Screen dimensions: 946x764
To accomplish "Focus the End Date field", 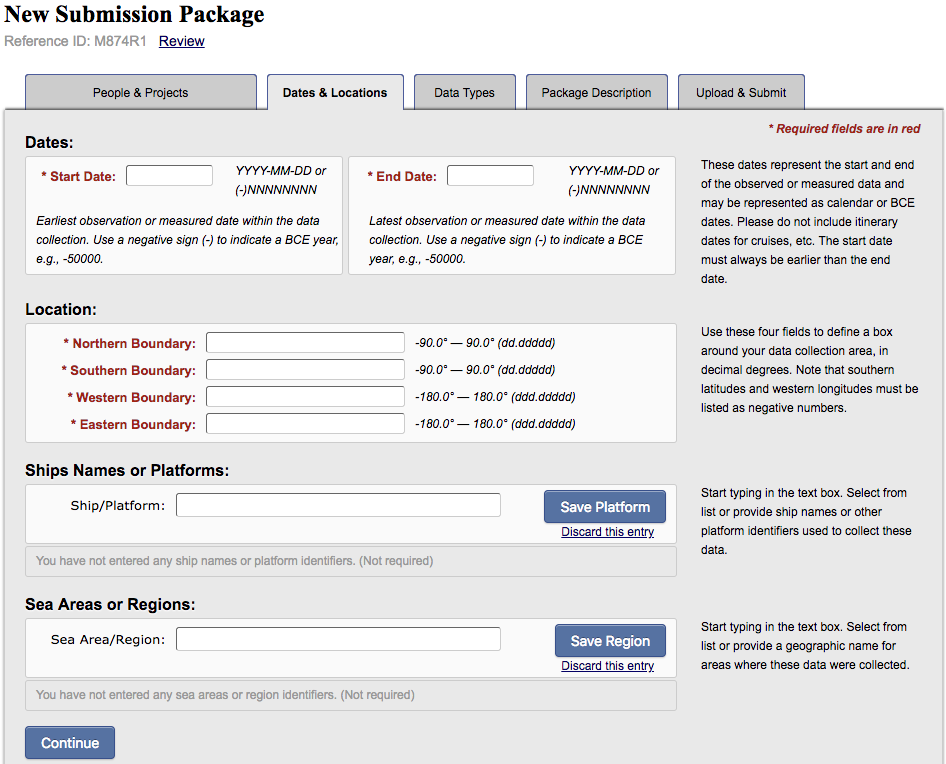I will 490,176.
